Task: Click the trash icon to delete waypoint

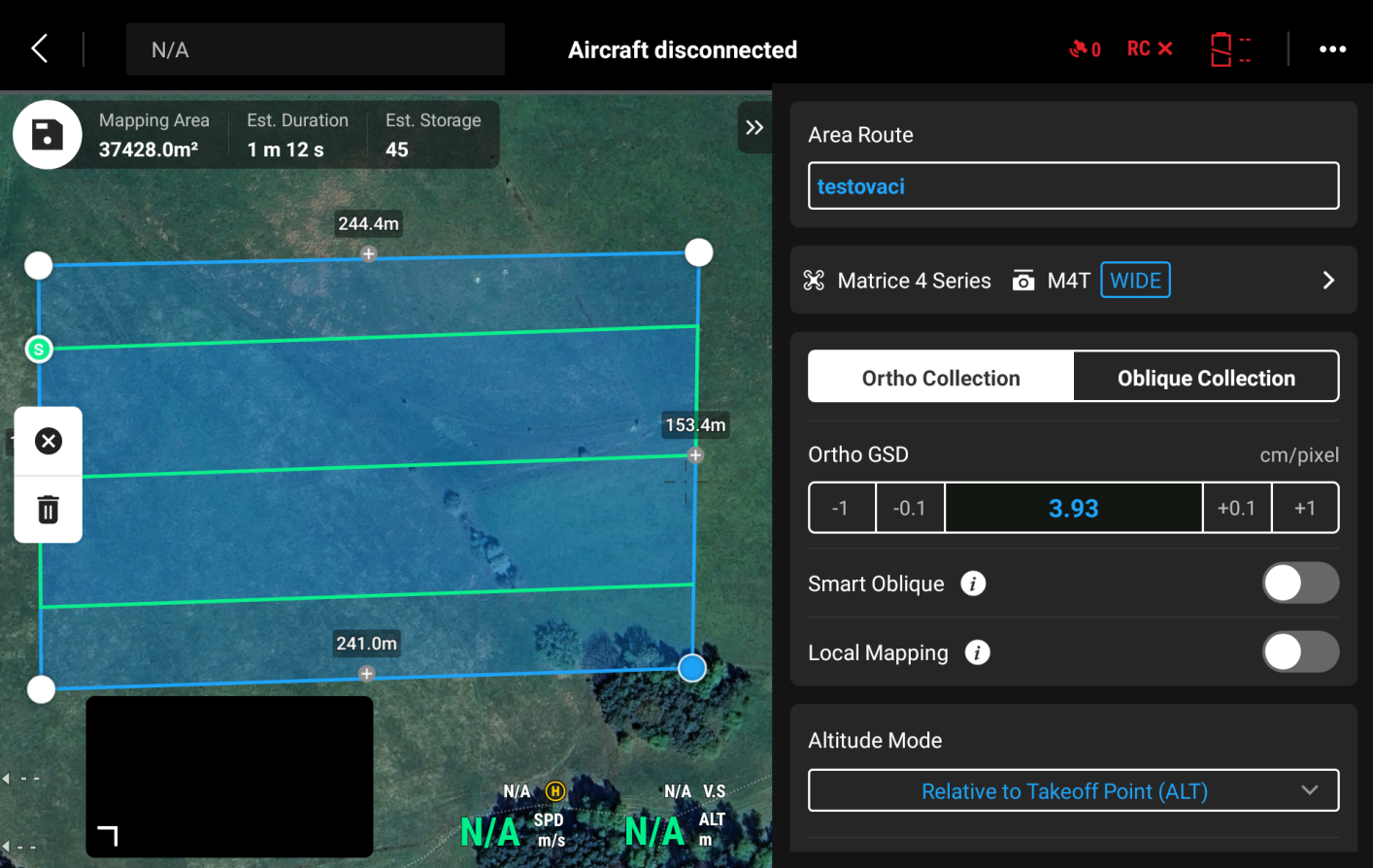Action: coord(48,509)
